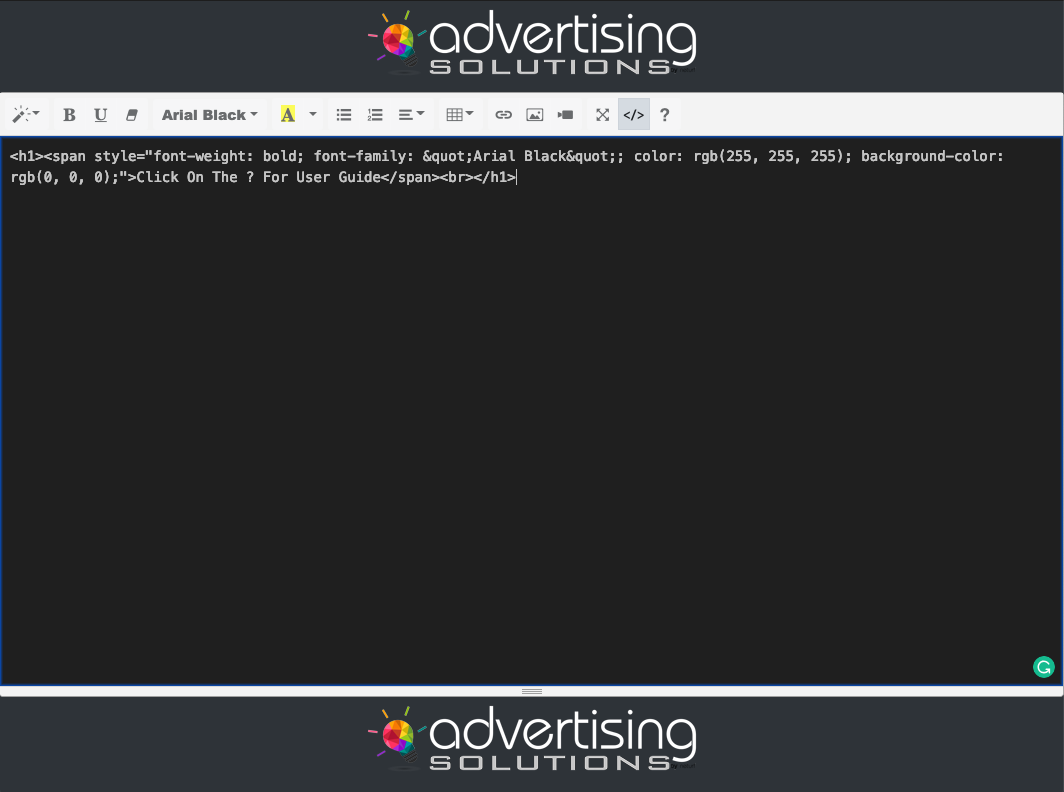Open the insert link tool

[503, 114]
